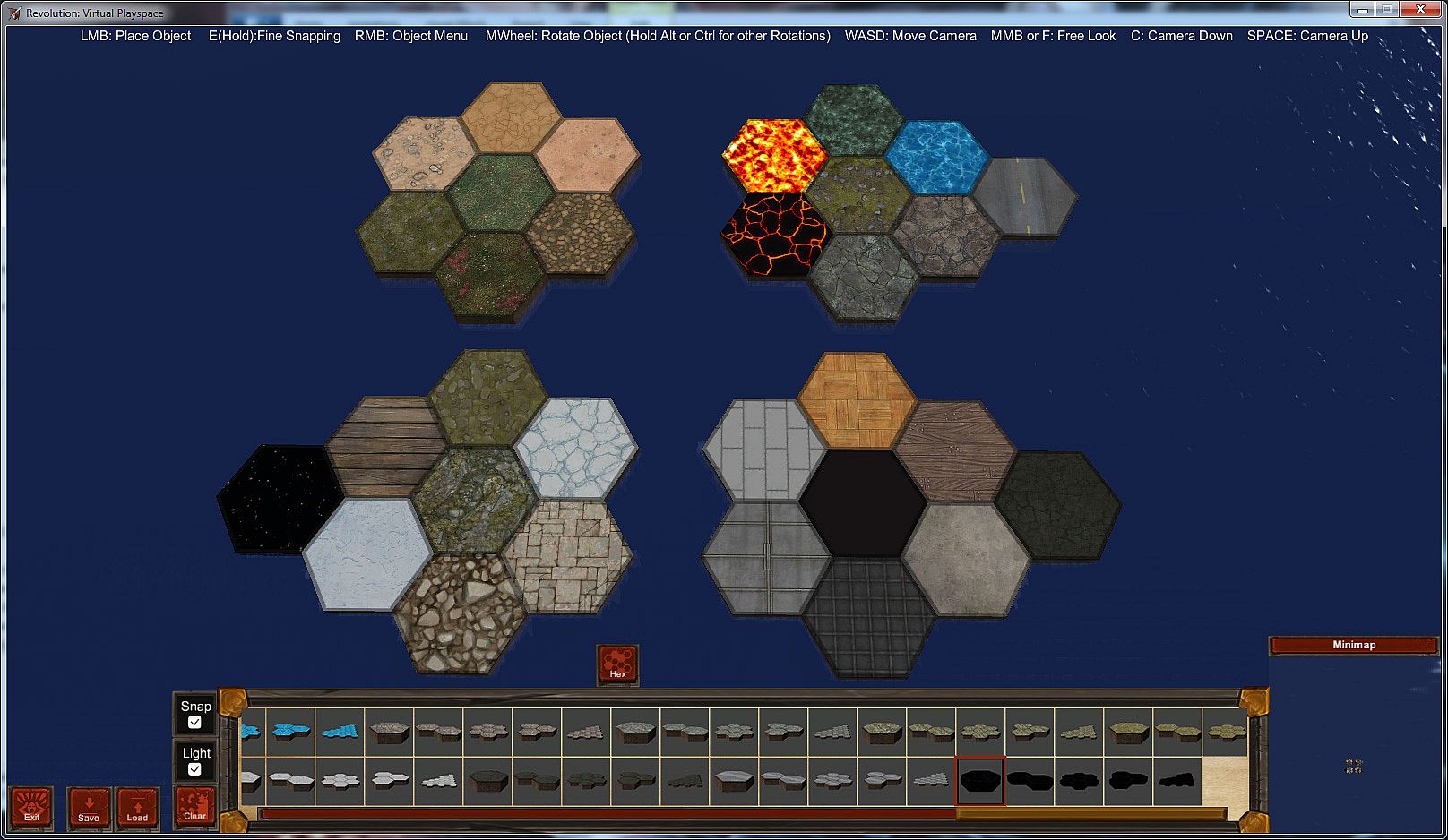The width and height of the screenshot is (1448, 840).
Task: Click the 'WASD: Move Camera' hint text
Action: (x=910, y=36)
